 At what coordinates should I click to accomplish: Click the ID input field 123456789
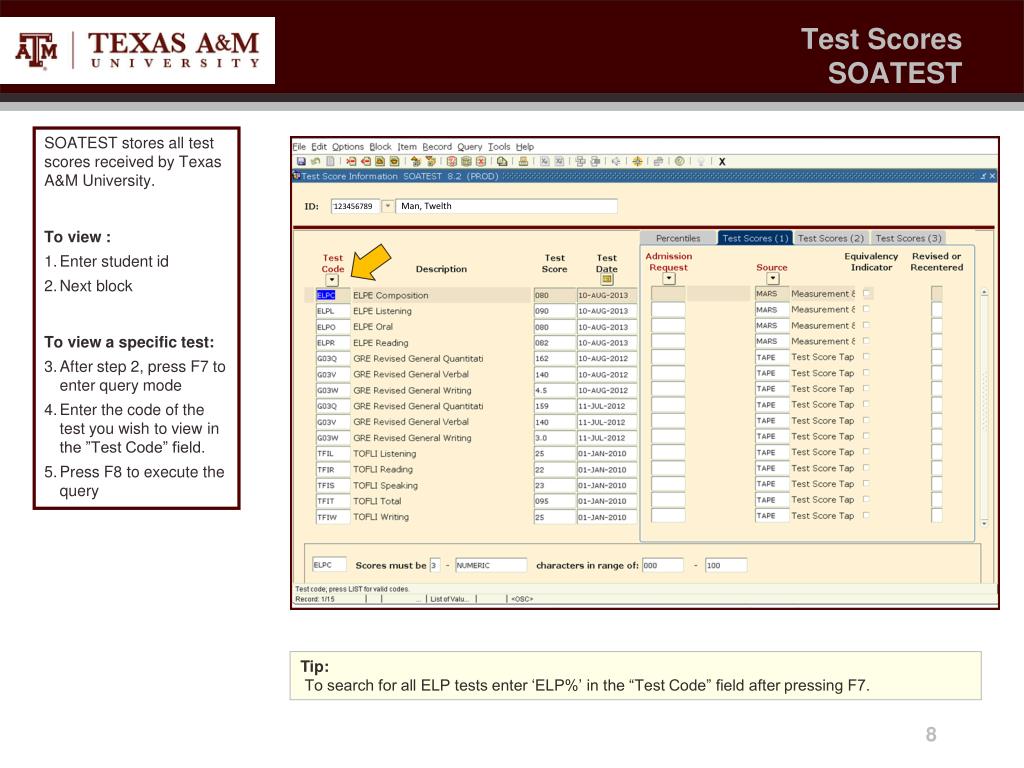tap(355, 206)
